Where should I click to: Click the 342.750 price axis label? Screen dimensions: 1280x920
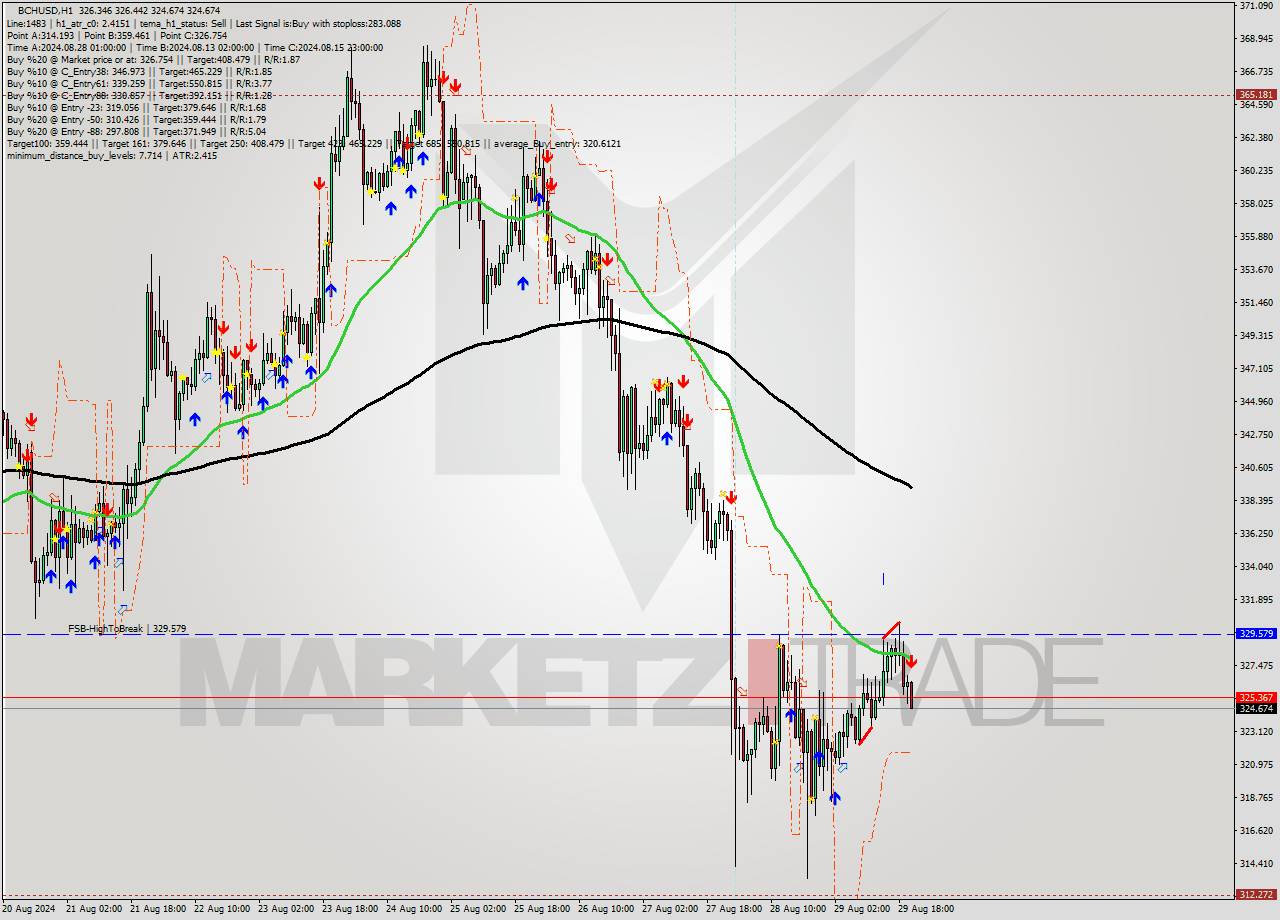point(1255,434)
